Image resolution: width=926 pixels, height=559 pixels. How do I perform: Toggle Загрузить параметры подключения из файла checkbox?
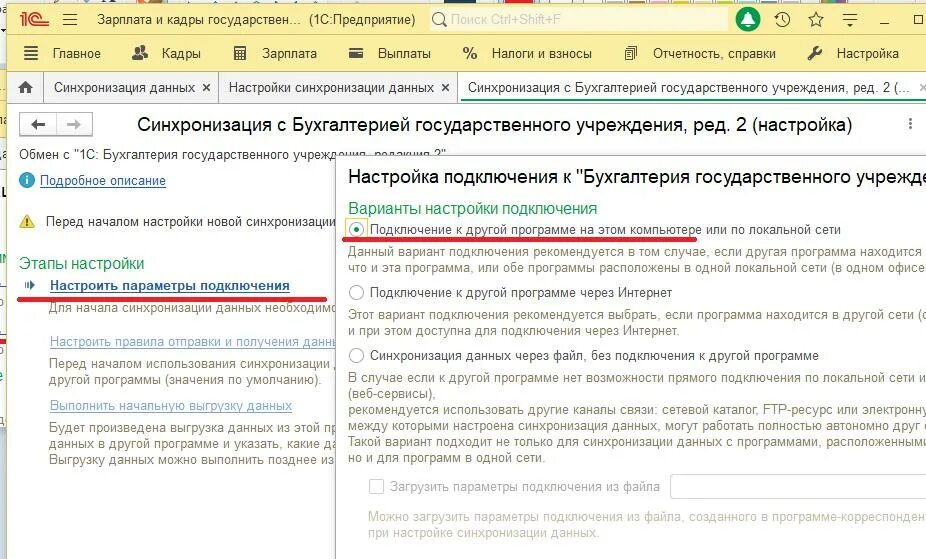coord(376,486)
